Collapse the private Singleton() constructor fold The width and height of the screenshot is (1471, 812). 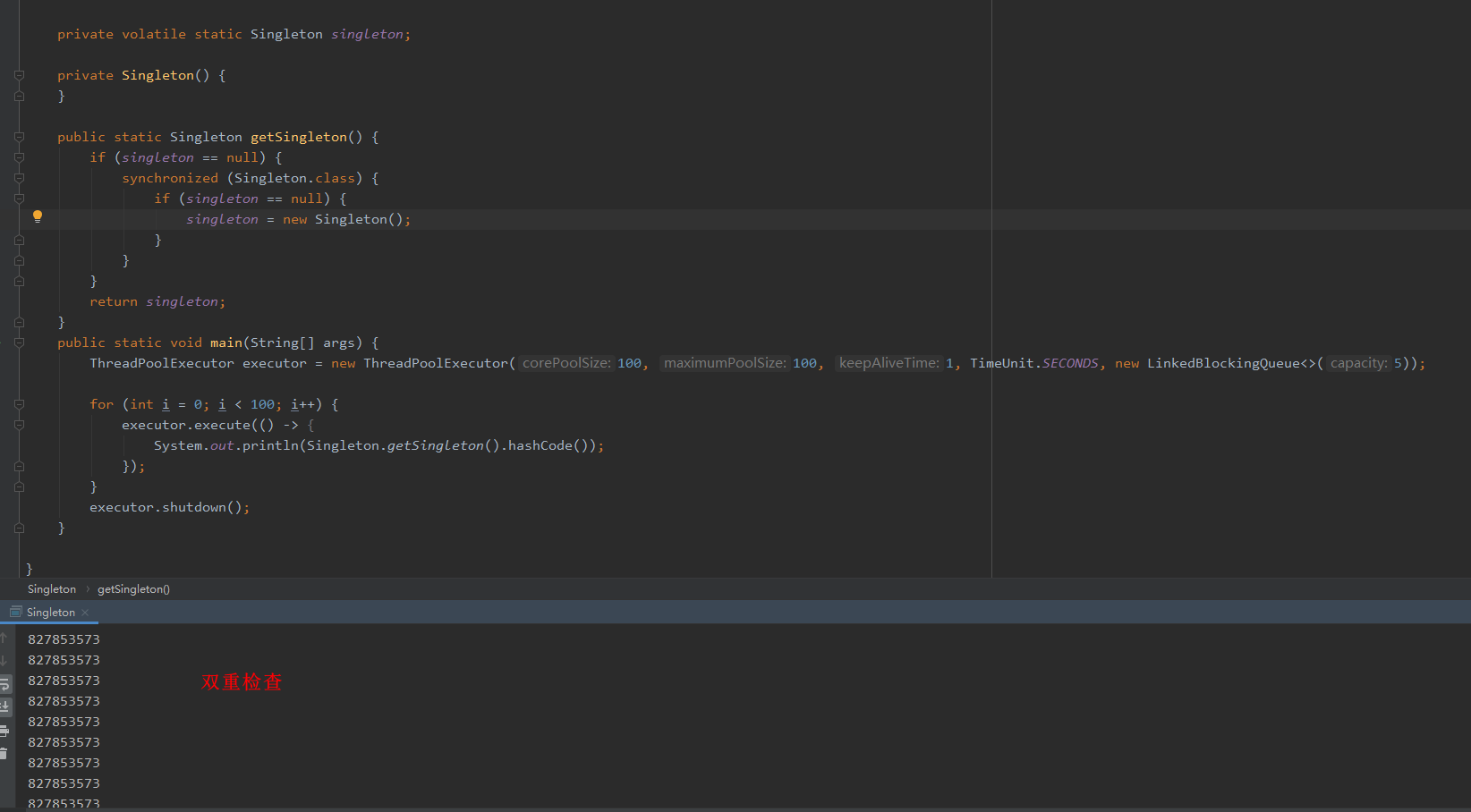pyautogui.click(x=19, y=75)
